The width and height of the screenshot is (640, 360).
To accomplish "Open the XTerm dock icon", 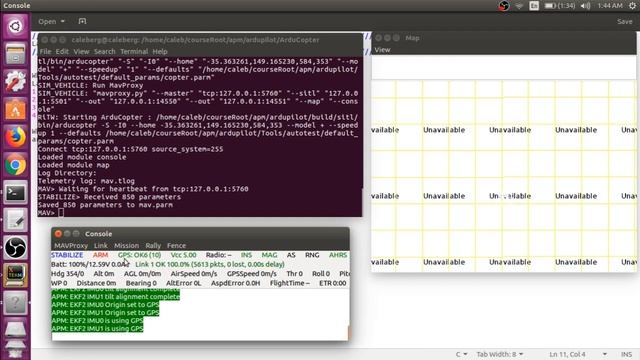I will (15, 276).
